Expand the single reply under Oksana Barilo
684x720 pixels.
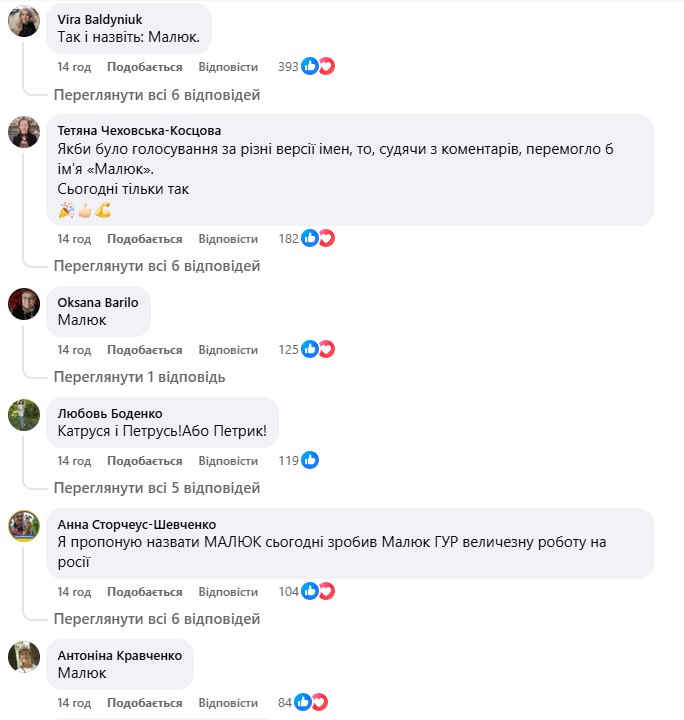139,377
